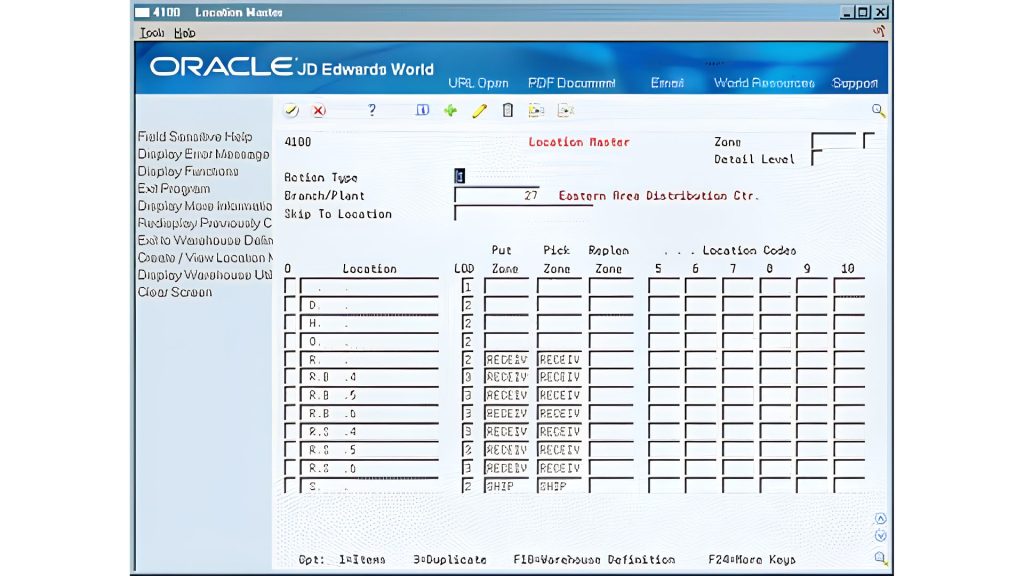Screen dimensions: 1024x576
Task: Click option field for location D. row
Action: click(x=290, y=304)
